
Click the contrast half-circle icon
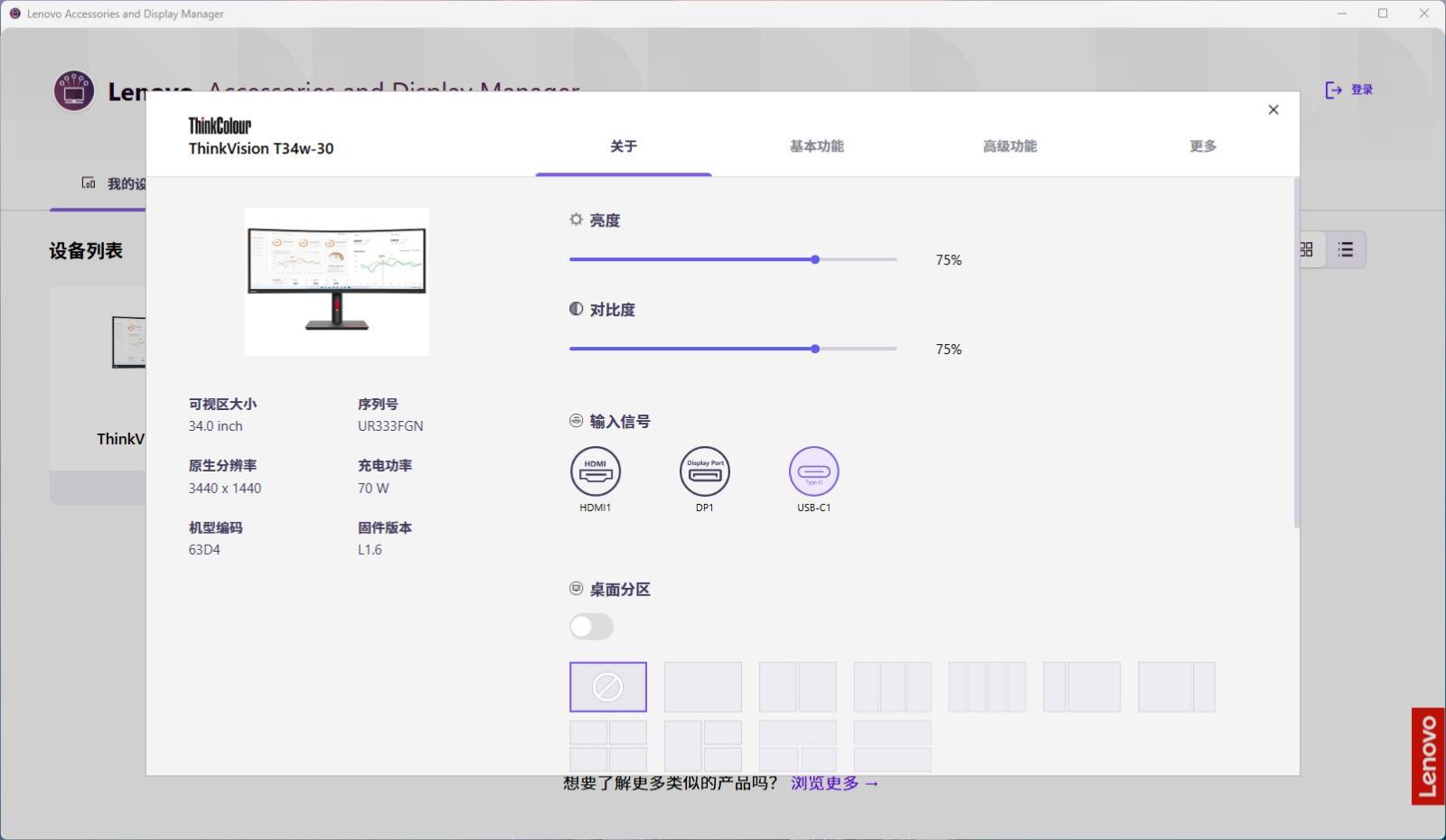tap(576, 309)
